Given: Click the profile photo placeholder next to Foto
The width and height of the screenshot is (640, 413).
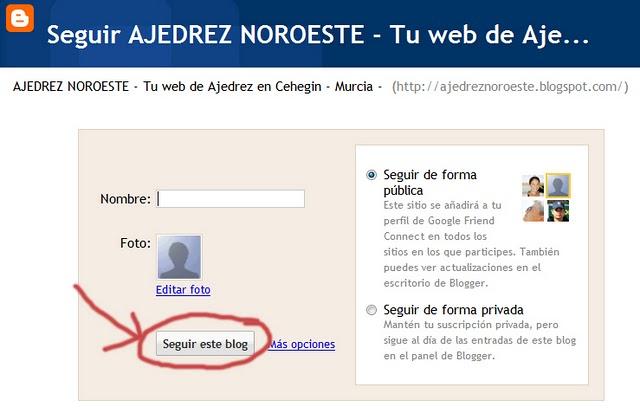Looking at the screenshot, I should [180, 257].
